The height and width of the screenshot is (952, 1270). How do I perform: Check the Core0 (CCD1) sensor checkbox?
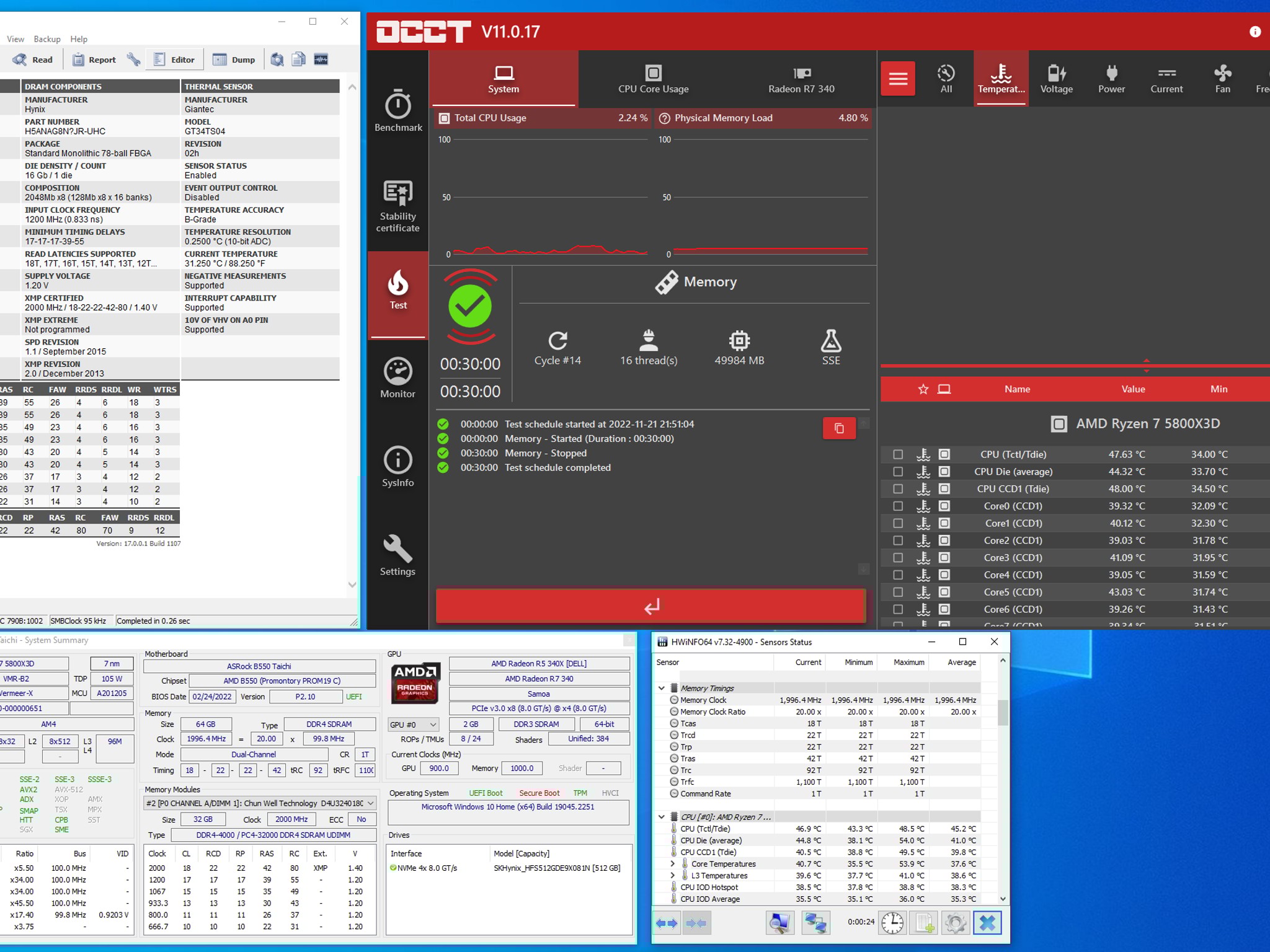coord(897,506)
